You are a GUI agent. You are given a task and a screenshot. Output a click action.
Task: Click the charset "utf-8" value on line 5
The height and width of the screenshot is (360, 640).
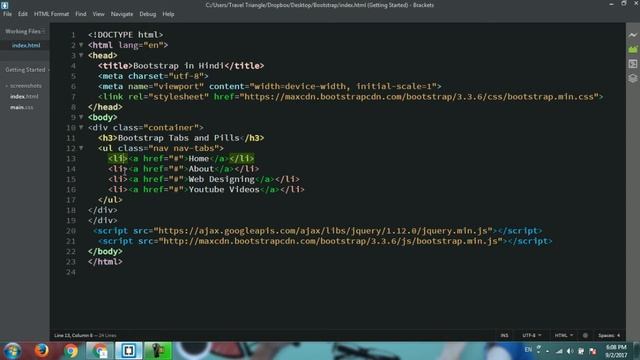coord(186,76)
